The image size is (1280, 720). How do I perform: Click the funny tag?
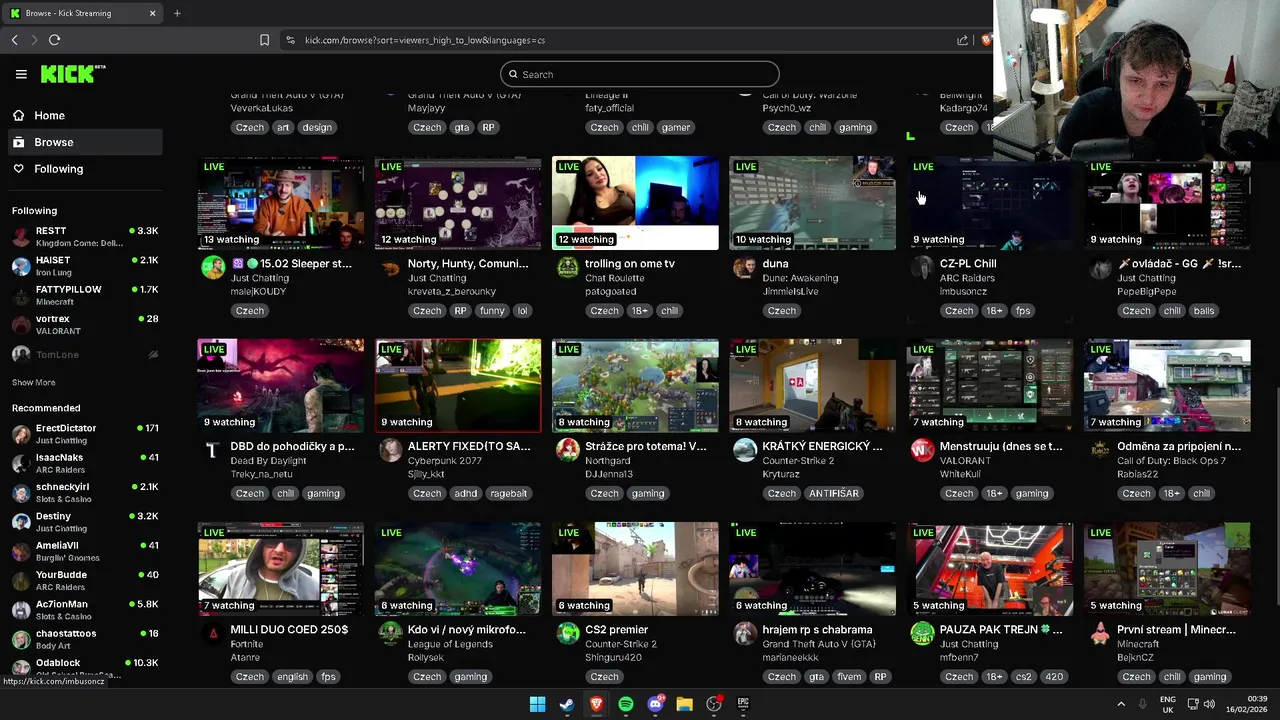pyautogui.click(x=492, y=310)
